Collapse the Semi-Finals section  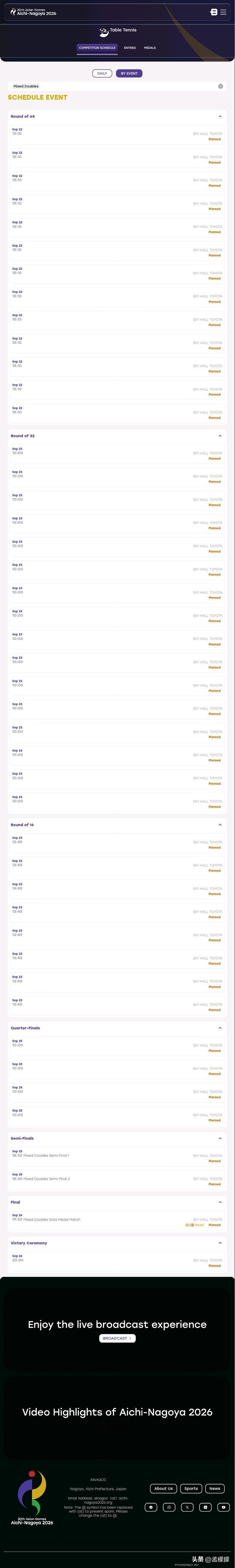[220, 1138]
